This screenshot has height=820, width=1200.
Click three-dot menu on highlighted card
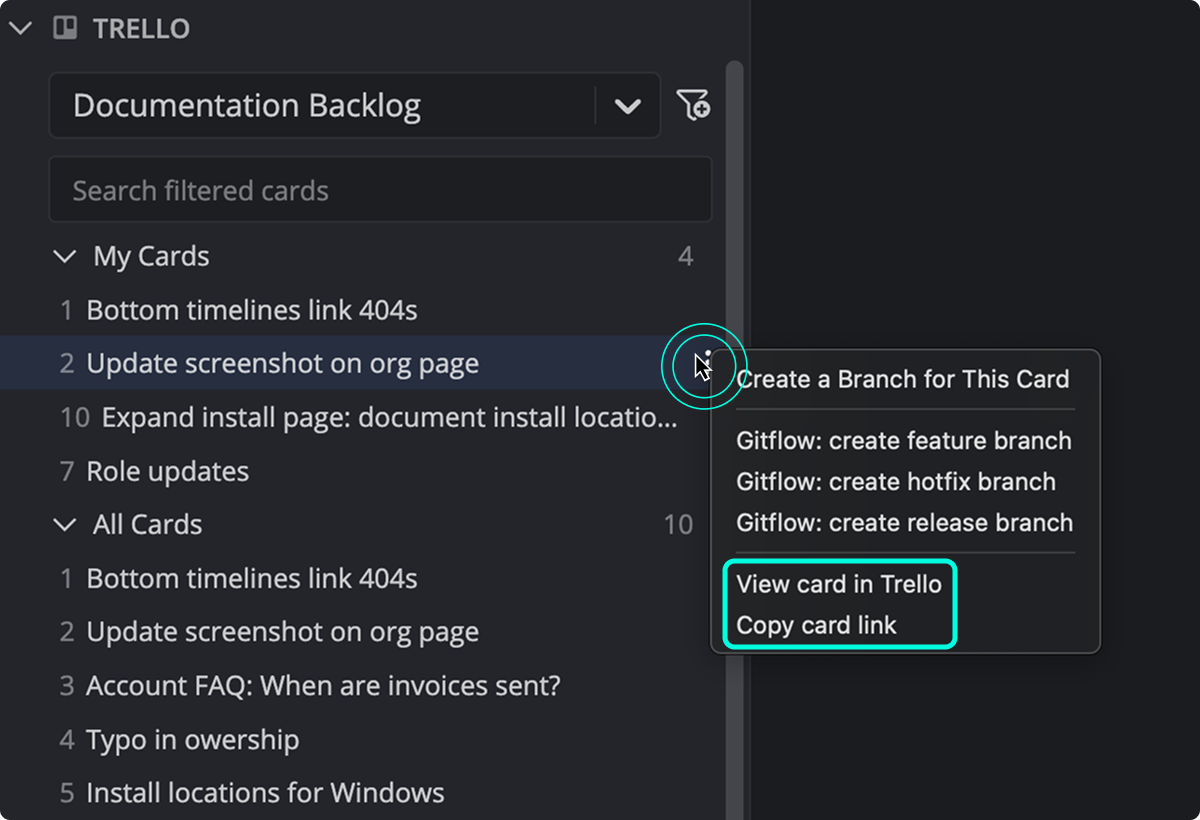click(708, 363)
